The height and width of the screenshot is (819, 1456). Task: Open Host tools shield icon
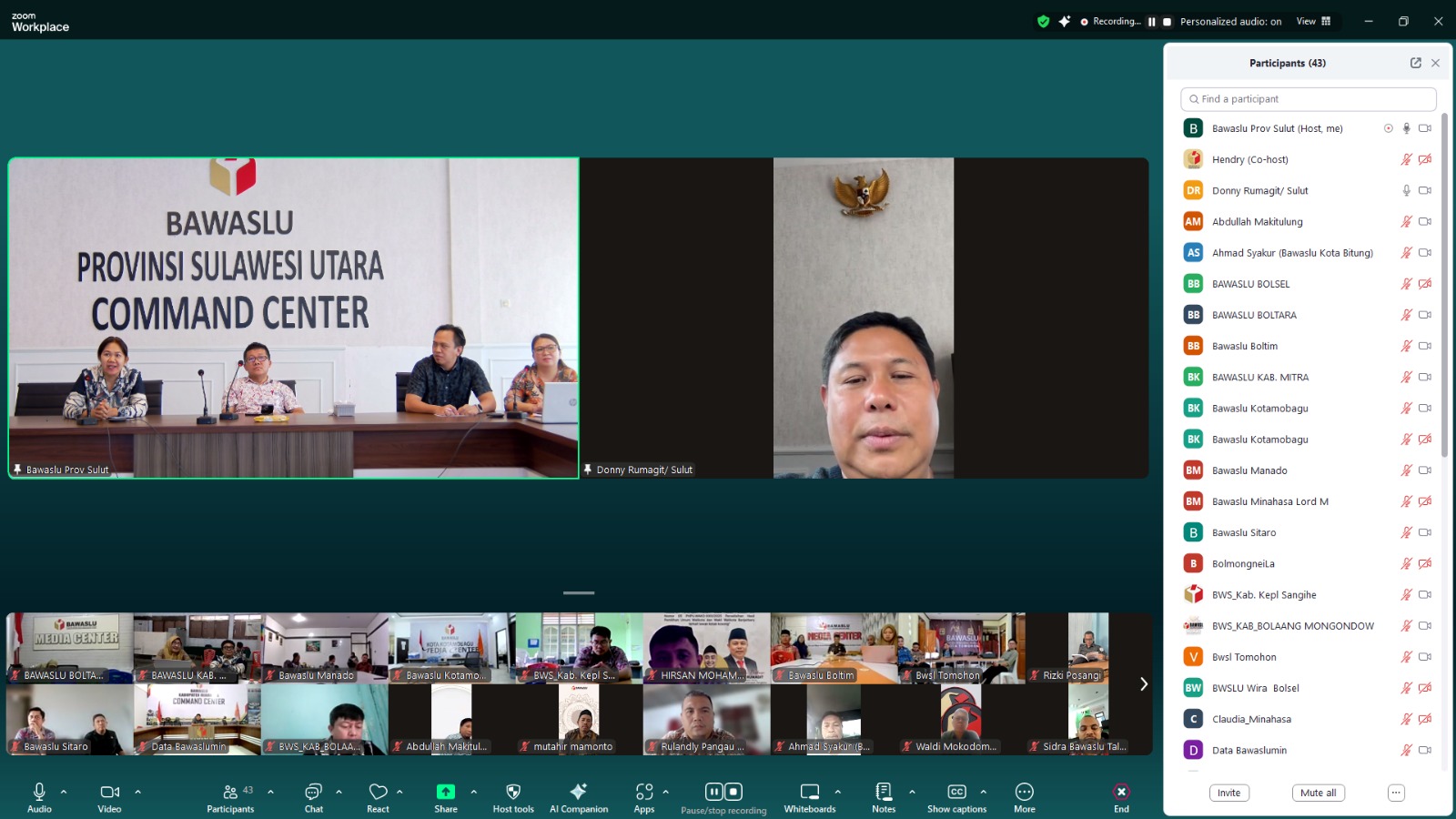[513, 793]
